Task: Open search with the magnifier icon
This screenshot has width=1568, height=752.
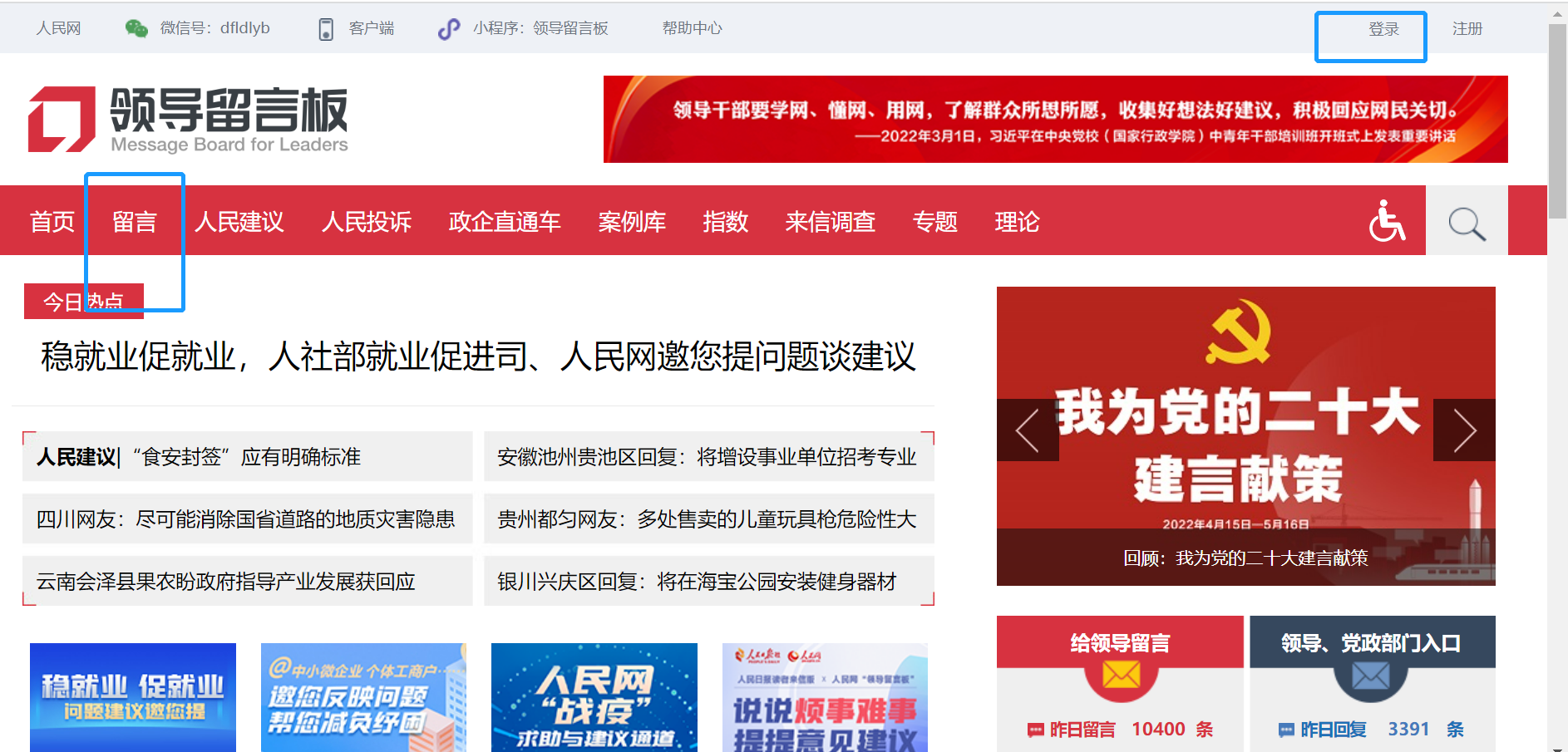Action: [x=1467, y=224]
